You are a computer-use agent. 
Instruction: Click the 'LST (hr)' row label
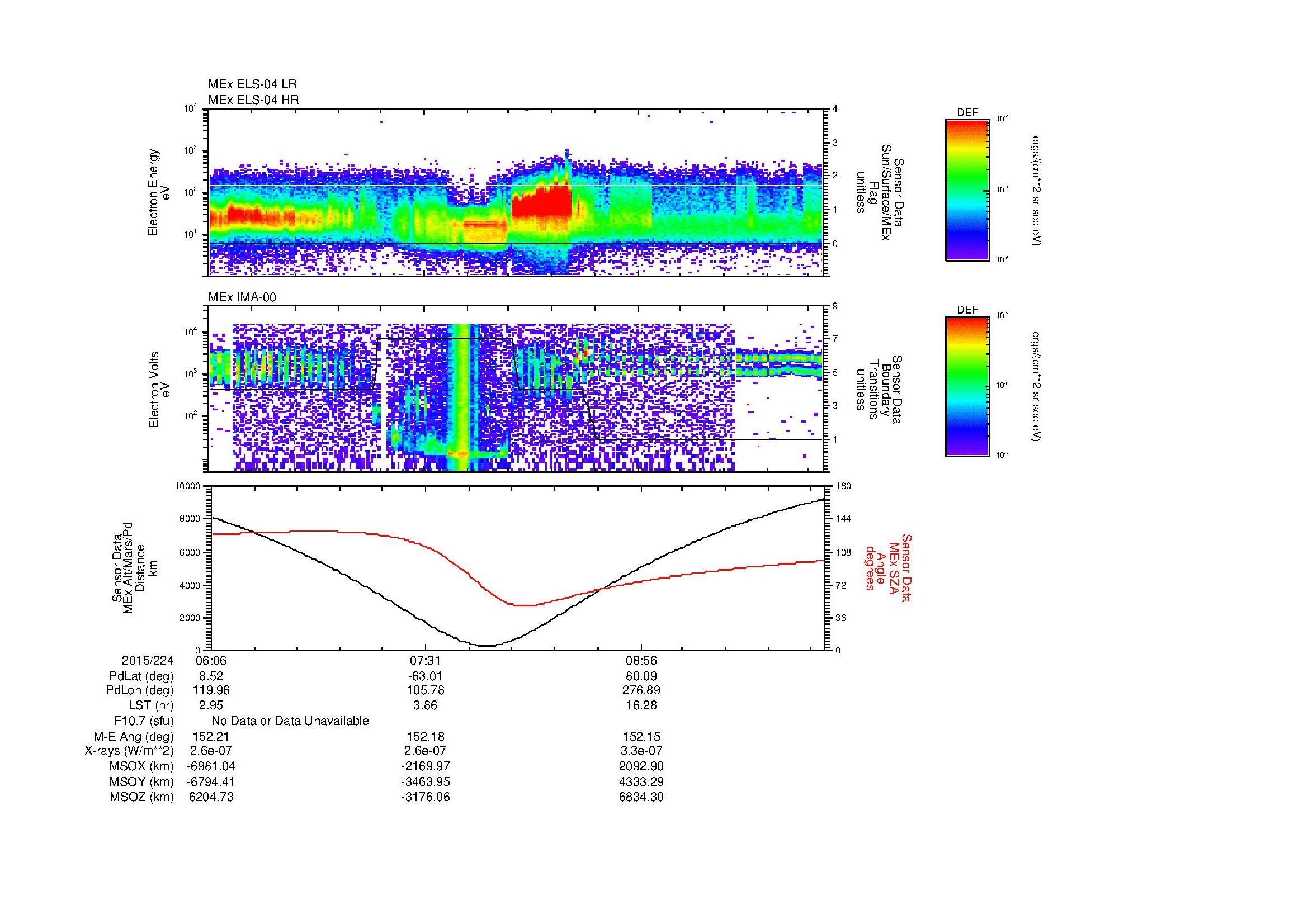click(x=151, y=706)
